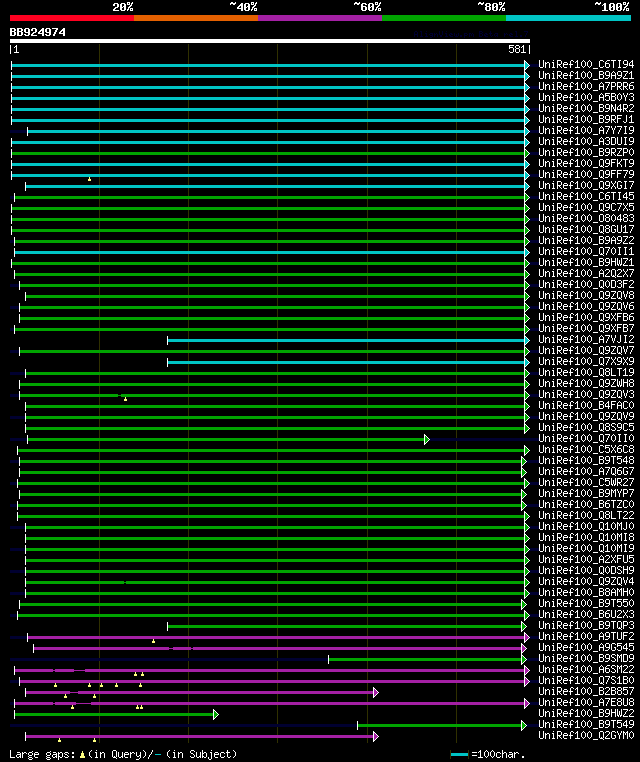This screenshot has height=762, width=640.
Task: Click the UniRef100_B9HWZ2 label
Action: [x=586, y=714]
